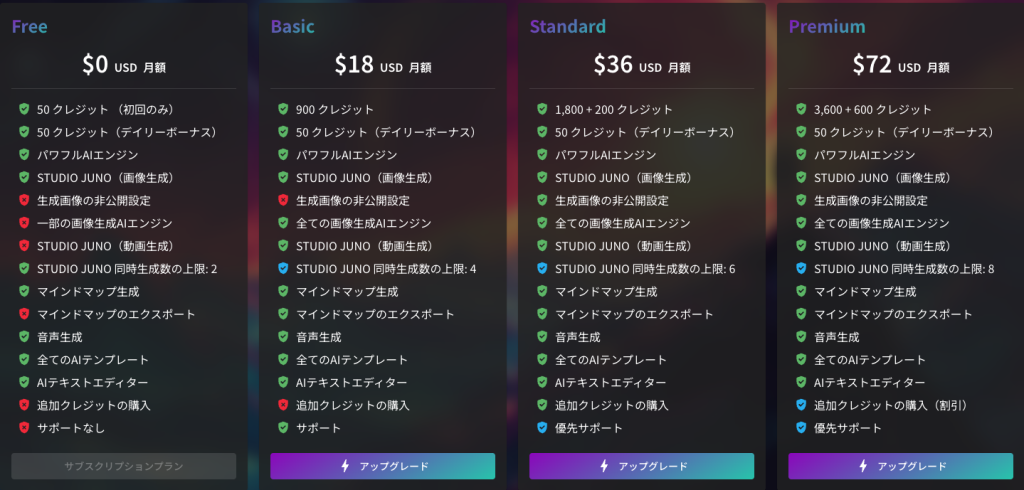Viewport: 1024px width, 490px height.
Task: Click 1,800 + 200 クレジット feature text
Action: [x=613, y=109]
